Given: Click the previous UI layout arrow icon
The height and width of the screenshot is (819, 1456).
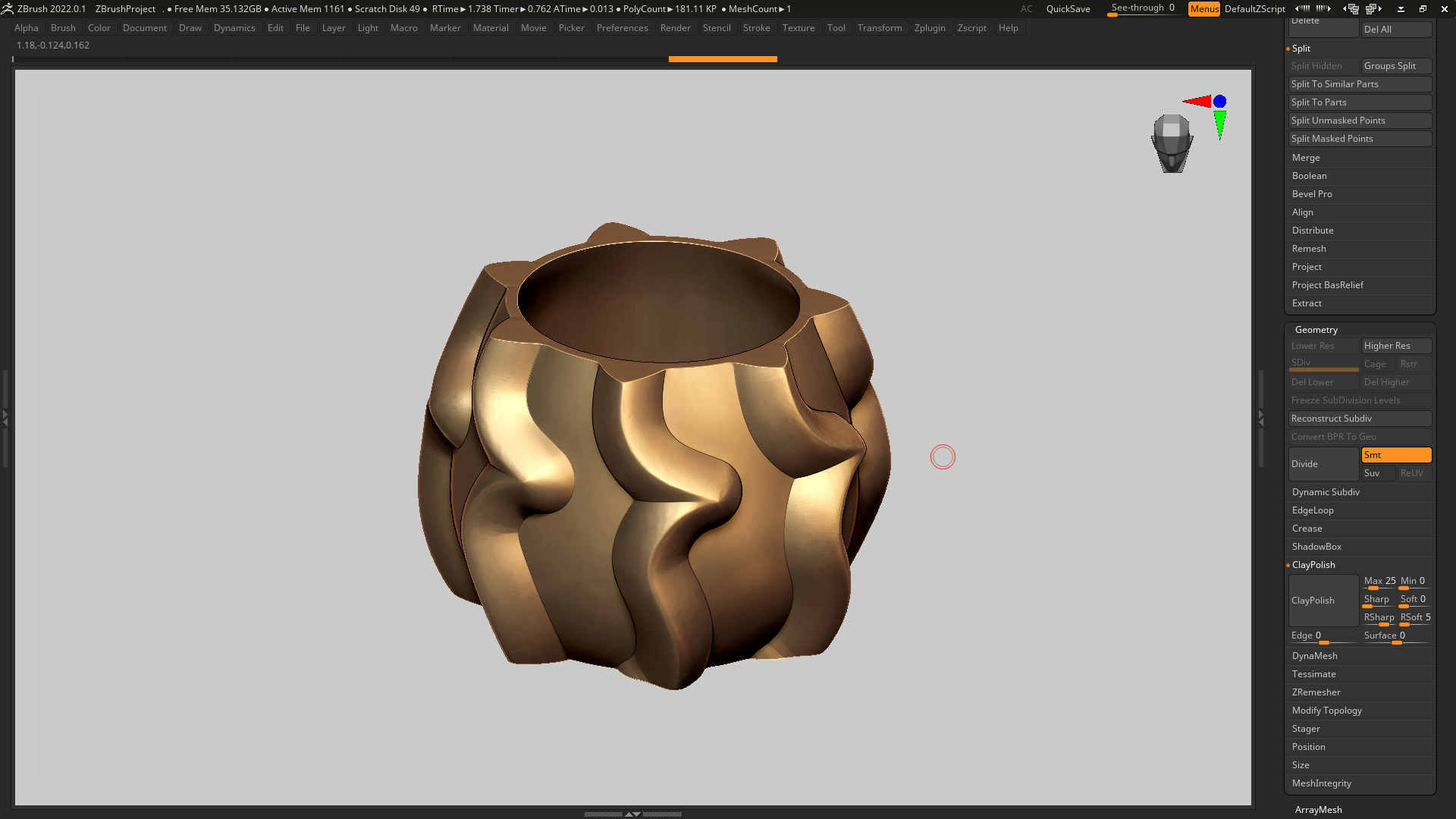Looking at the screenshot, I should 1351,8.
